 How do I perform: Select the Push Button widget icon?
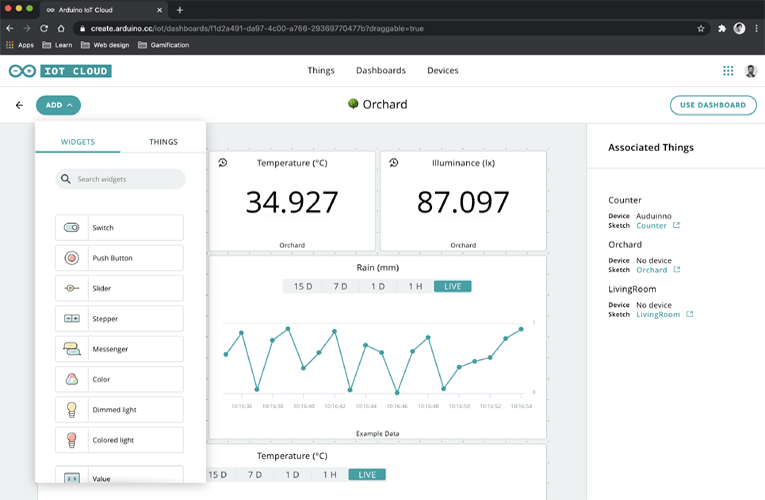[72, 258]
